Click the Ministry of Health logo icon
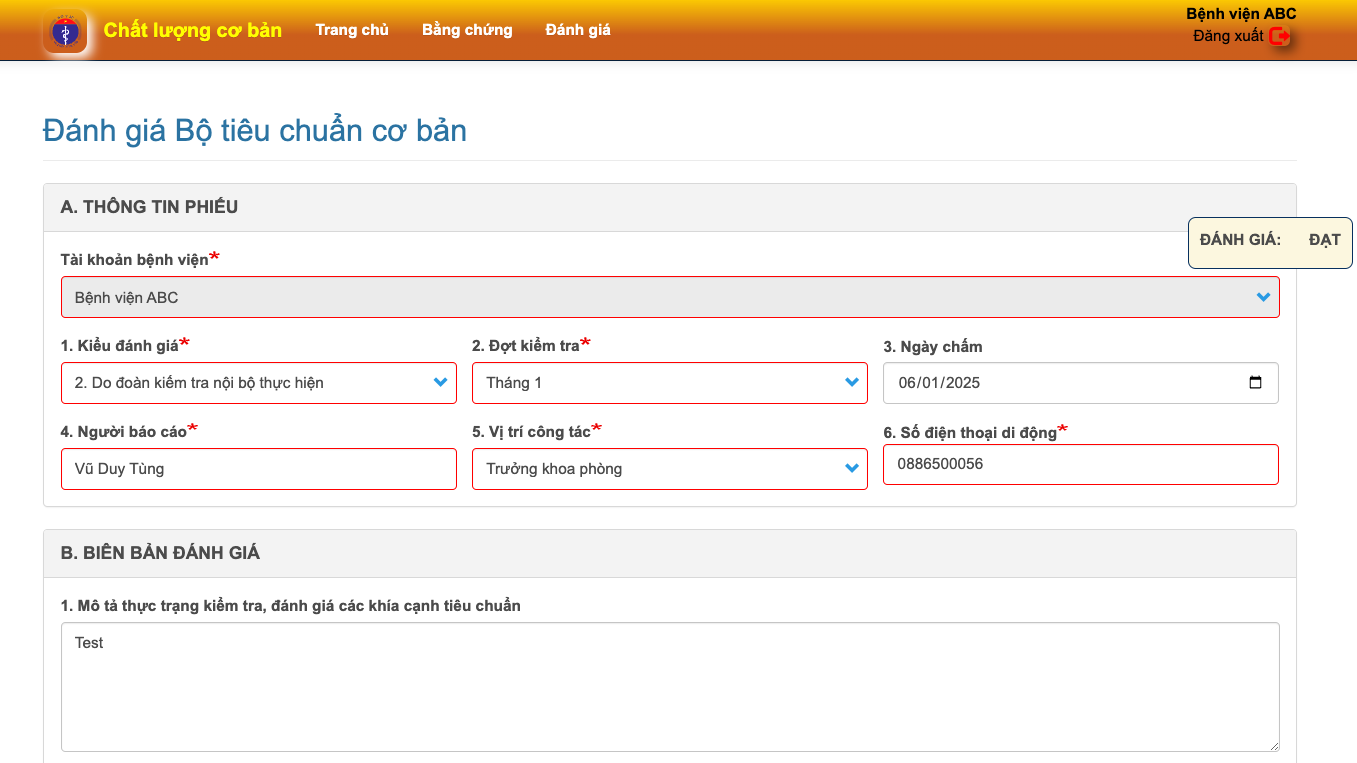Viewport: 1357px width, 763px height. point(65,31)
